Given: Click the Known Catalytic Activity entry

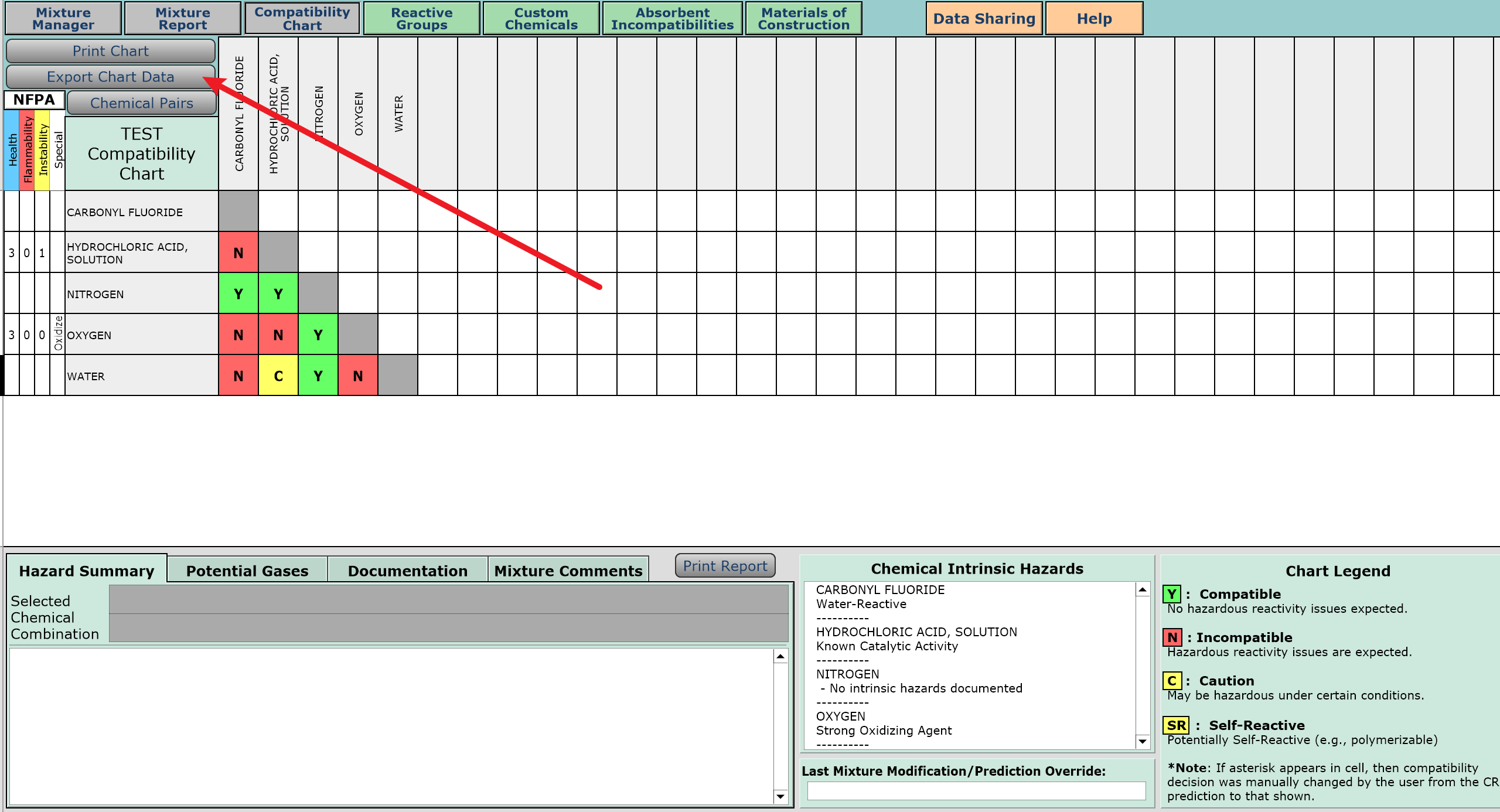Looking at the screenshot, I should (x=887, y=646).
